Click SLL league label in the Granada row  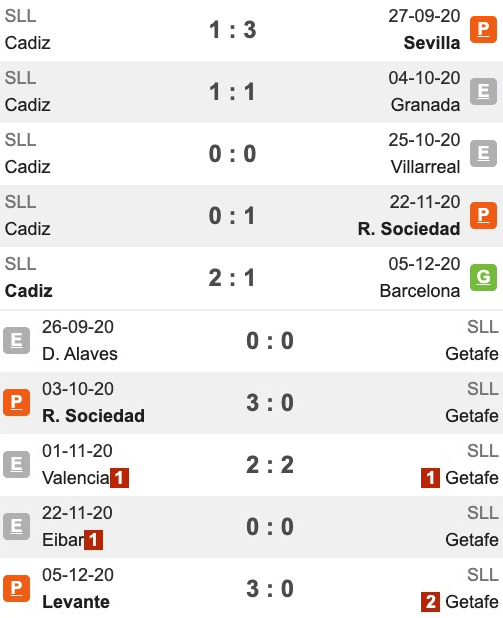click(20, 78)
